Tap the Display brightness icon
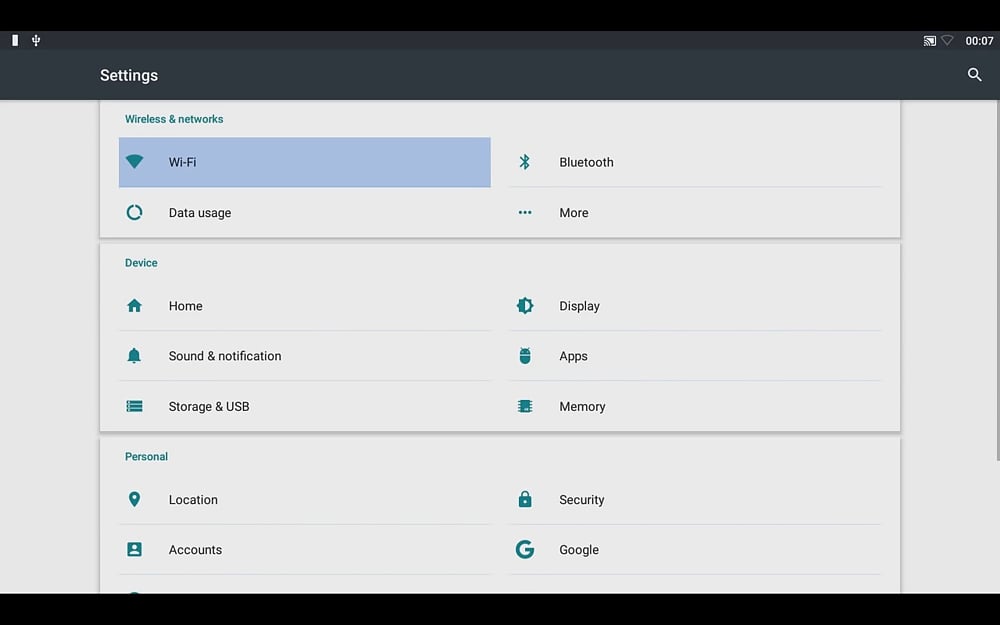This screenshot has height=625, width=1000. 525,305
